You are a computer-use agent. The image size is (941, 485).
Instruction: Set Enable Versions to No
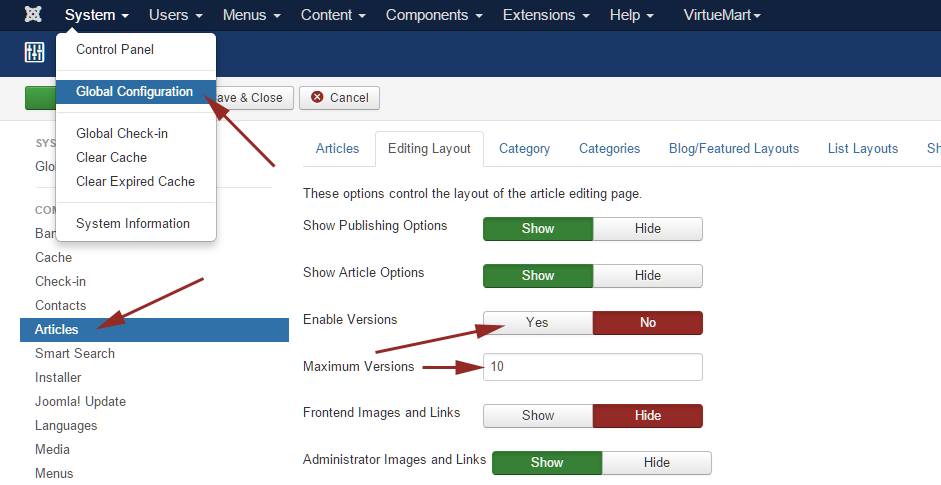[648, 322]
